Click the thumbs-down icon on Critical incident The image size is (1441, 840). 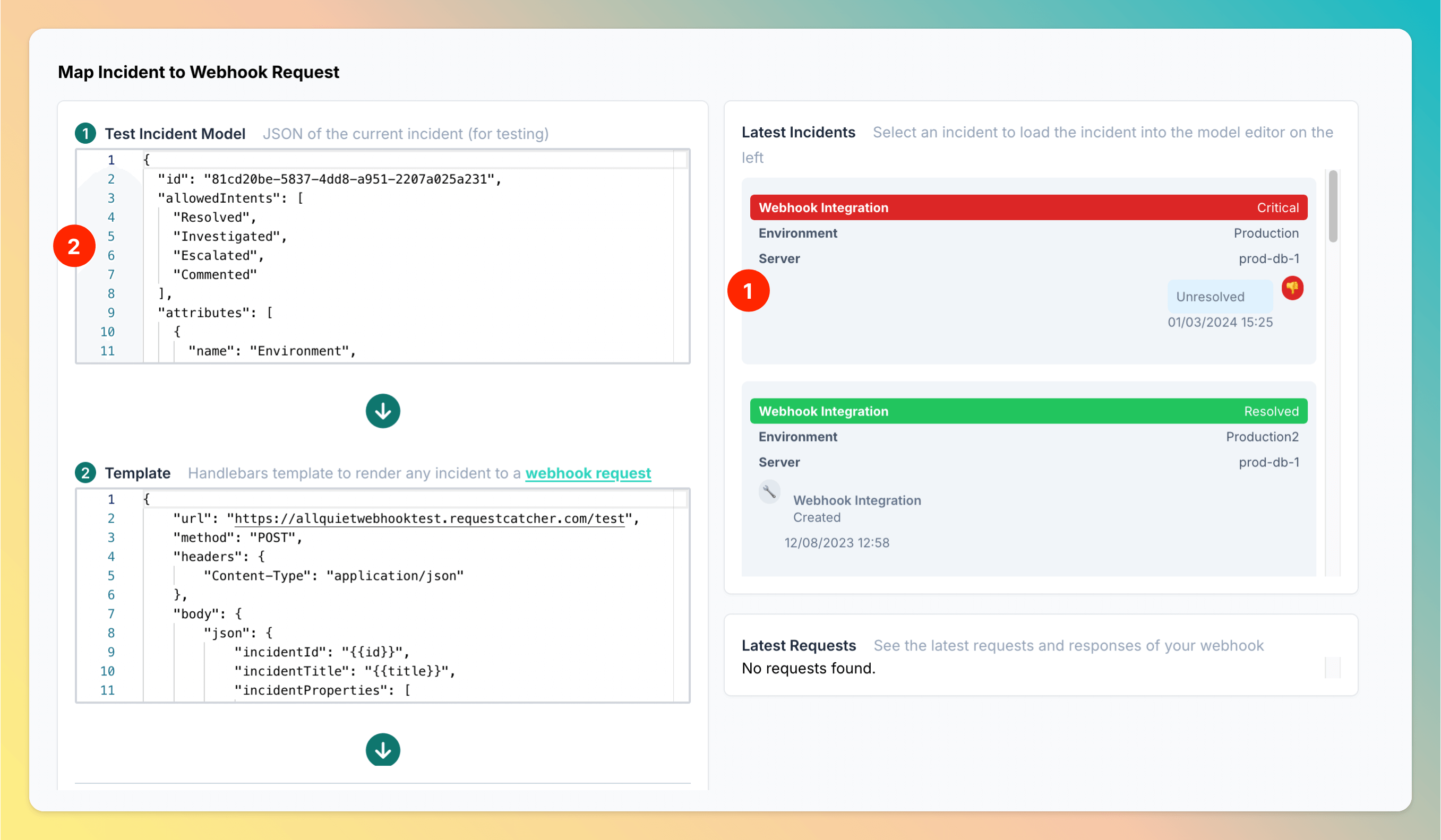tap(1292, 288)
